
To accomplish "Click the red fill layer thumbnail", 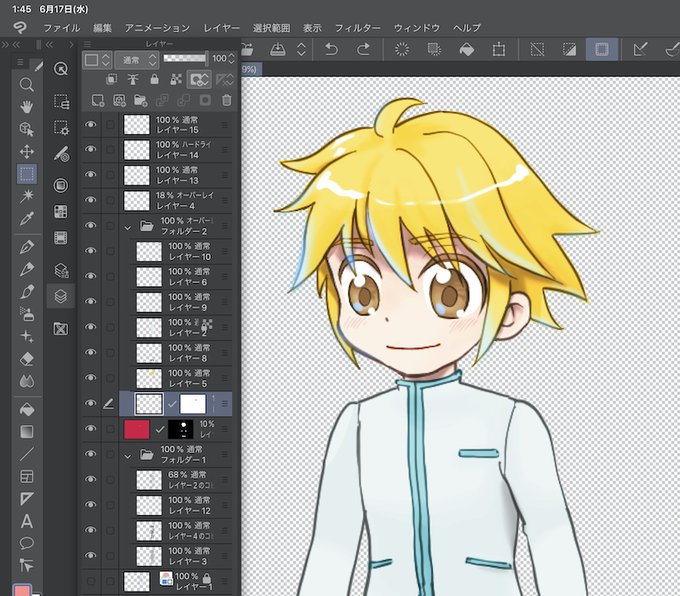I will point(137,429).
